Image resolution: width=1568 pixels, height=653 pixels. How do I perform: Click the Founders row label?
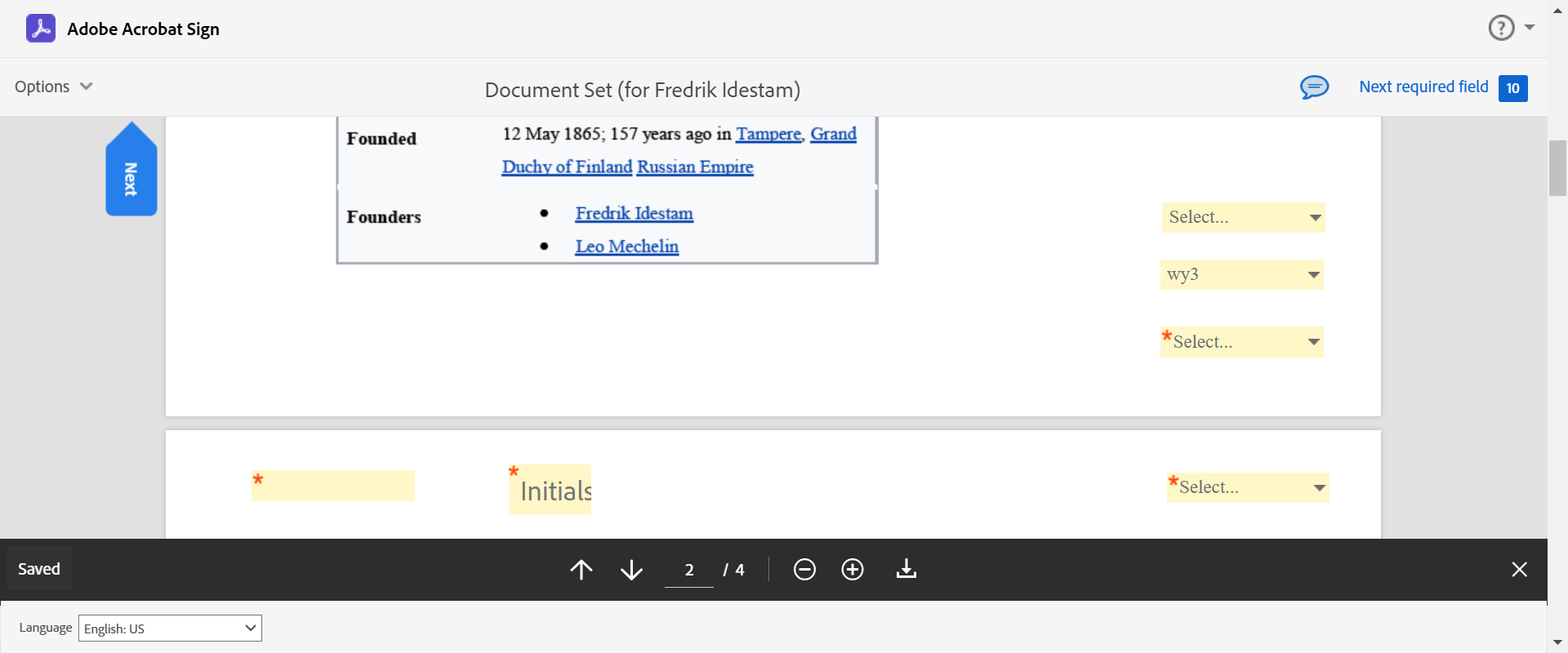pos(384,217)
